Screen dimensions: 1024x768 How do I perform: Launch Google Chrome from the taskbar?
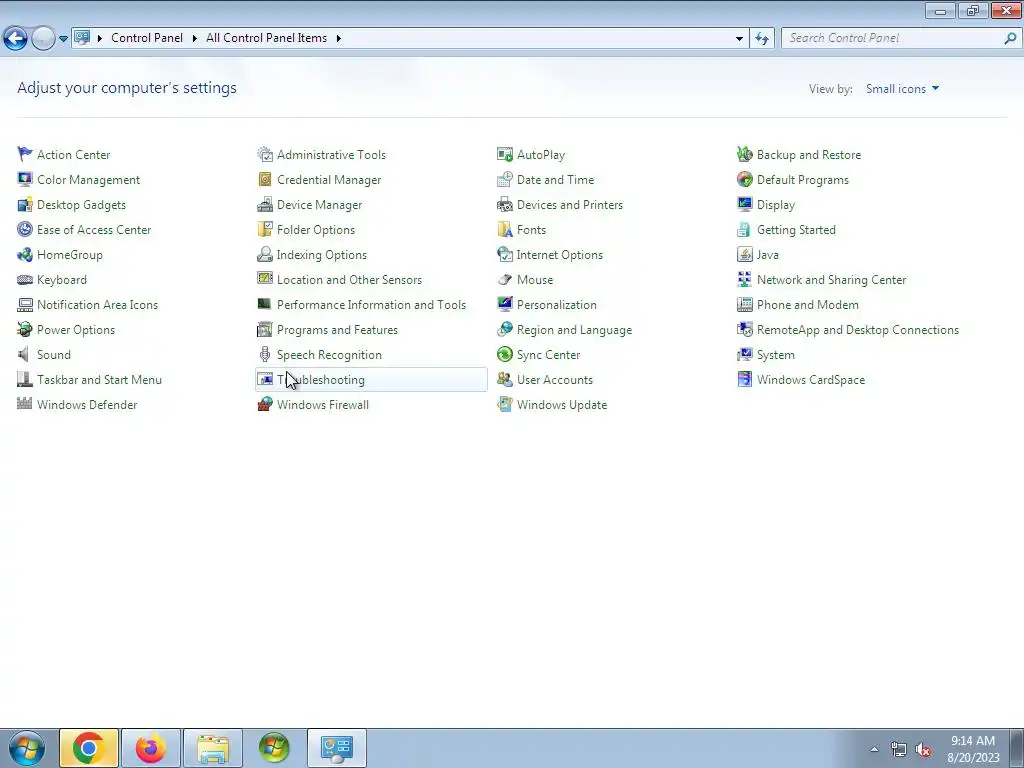(89, 748)
